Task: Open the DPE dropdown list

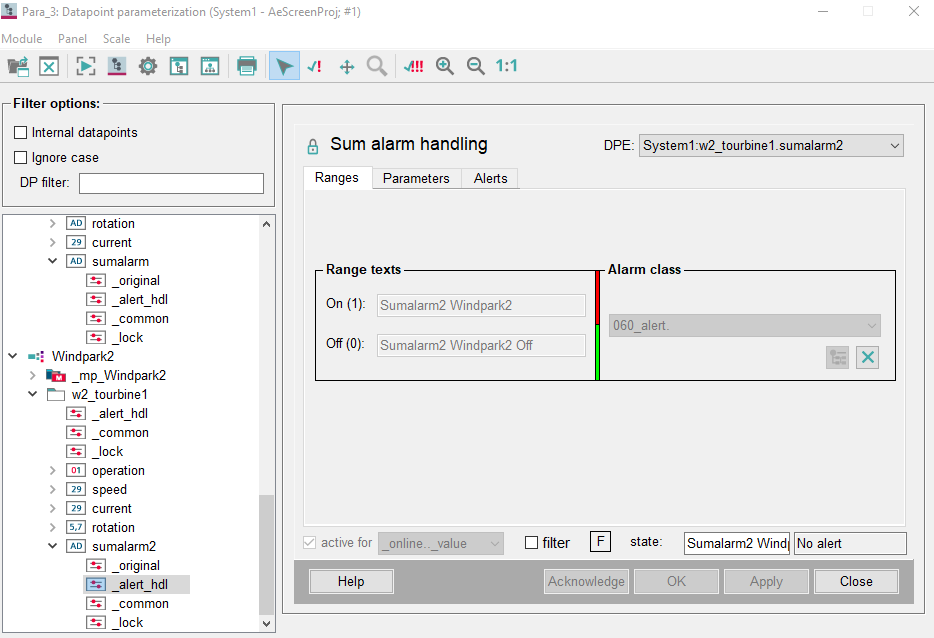Action: point(893,146)
